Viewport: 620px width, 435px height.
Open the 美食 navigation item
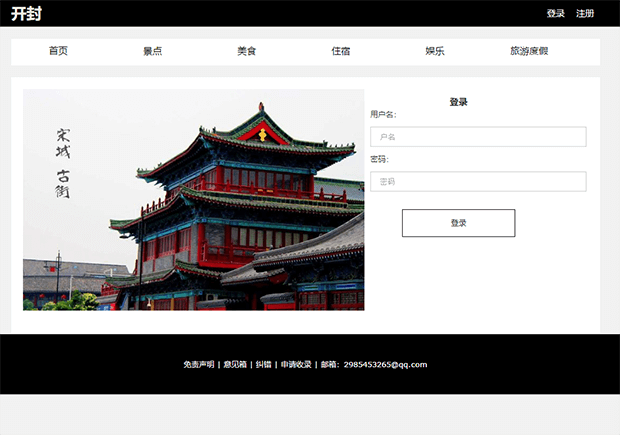click(246, 51)
